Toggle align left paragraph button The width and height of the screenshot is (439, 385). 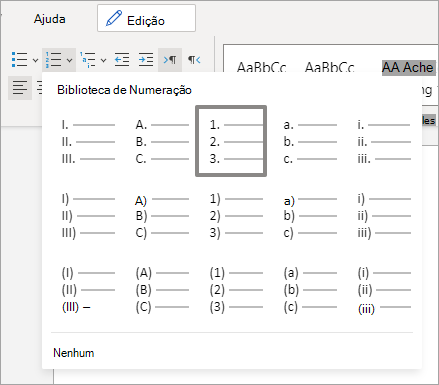click(x=20, y=88)
